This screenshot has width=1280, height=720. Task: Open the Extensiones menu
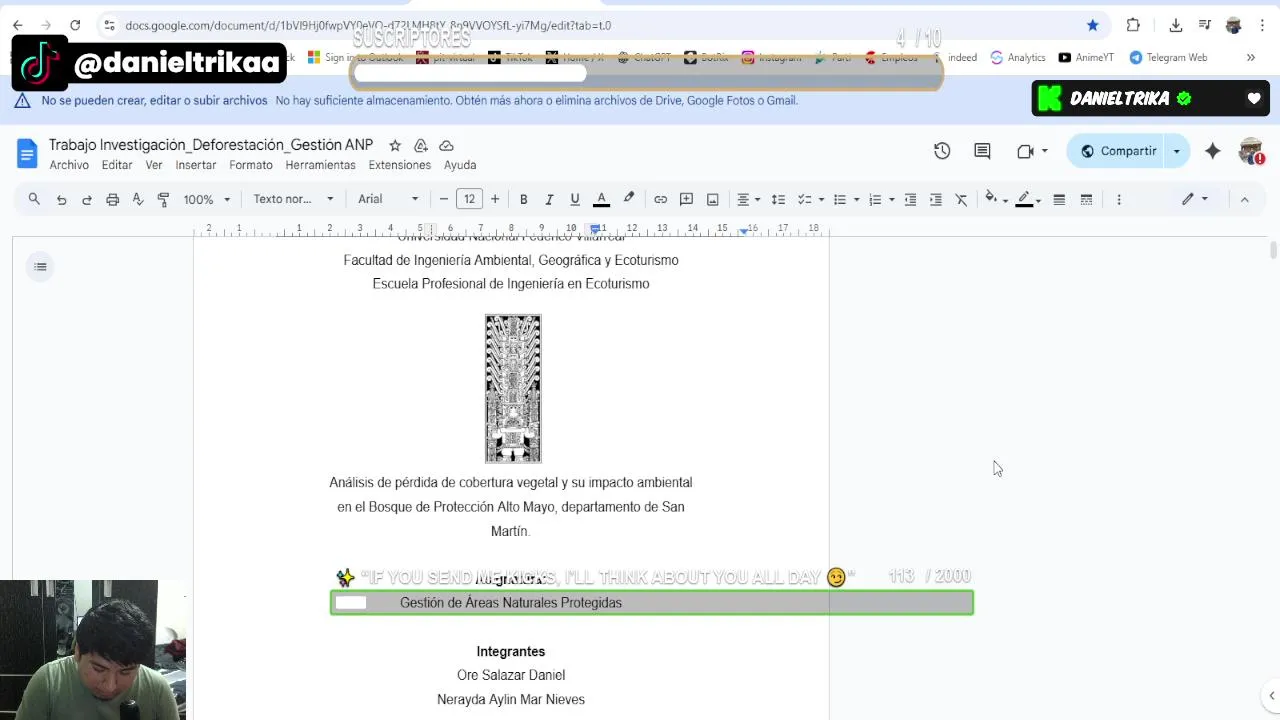[400, 165]
